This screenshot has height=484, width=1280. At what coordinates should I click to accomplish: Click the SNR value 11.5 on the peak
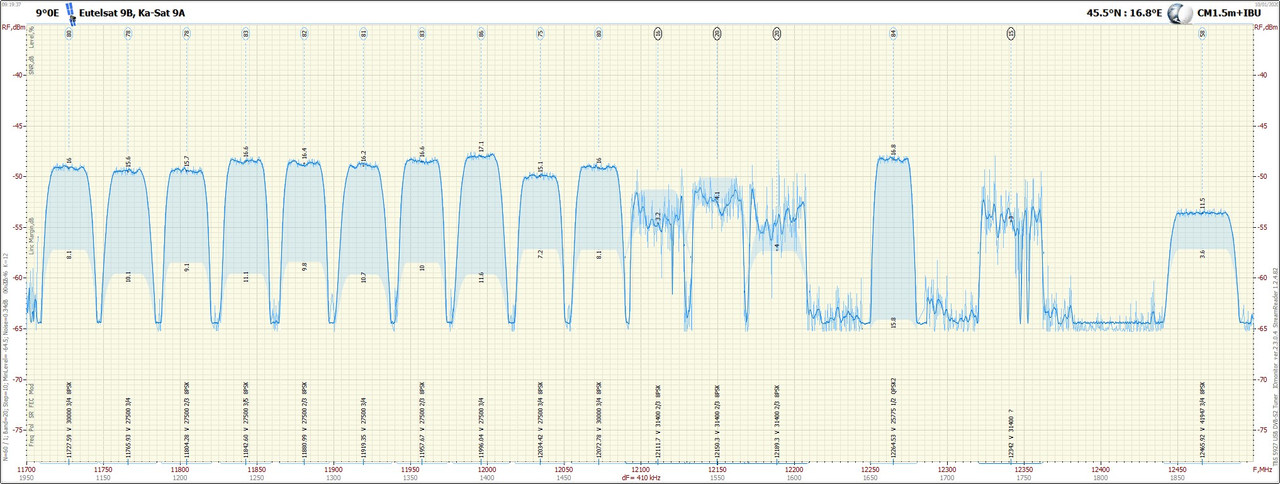click(1203, 204)
